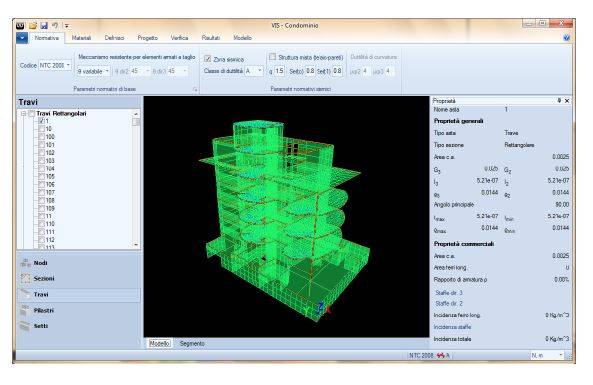Open the Classe di duttilità dropdown
This screenshot has width=593, height=385.
tap(254, 71)
